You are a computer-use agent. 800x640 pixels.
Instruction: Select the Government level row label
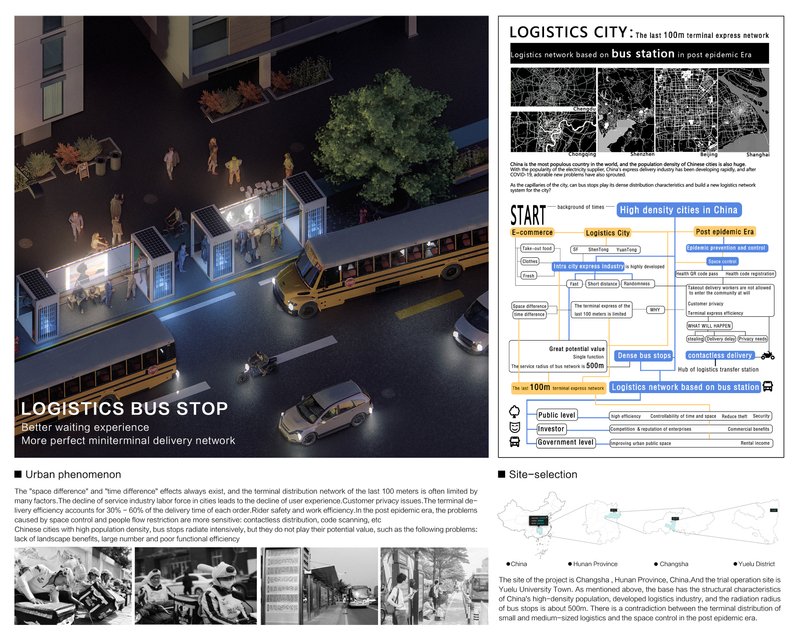(x=566, y=442)
